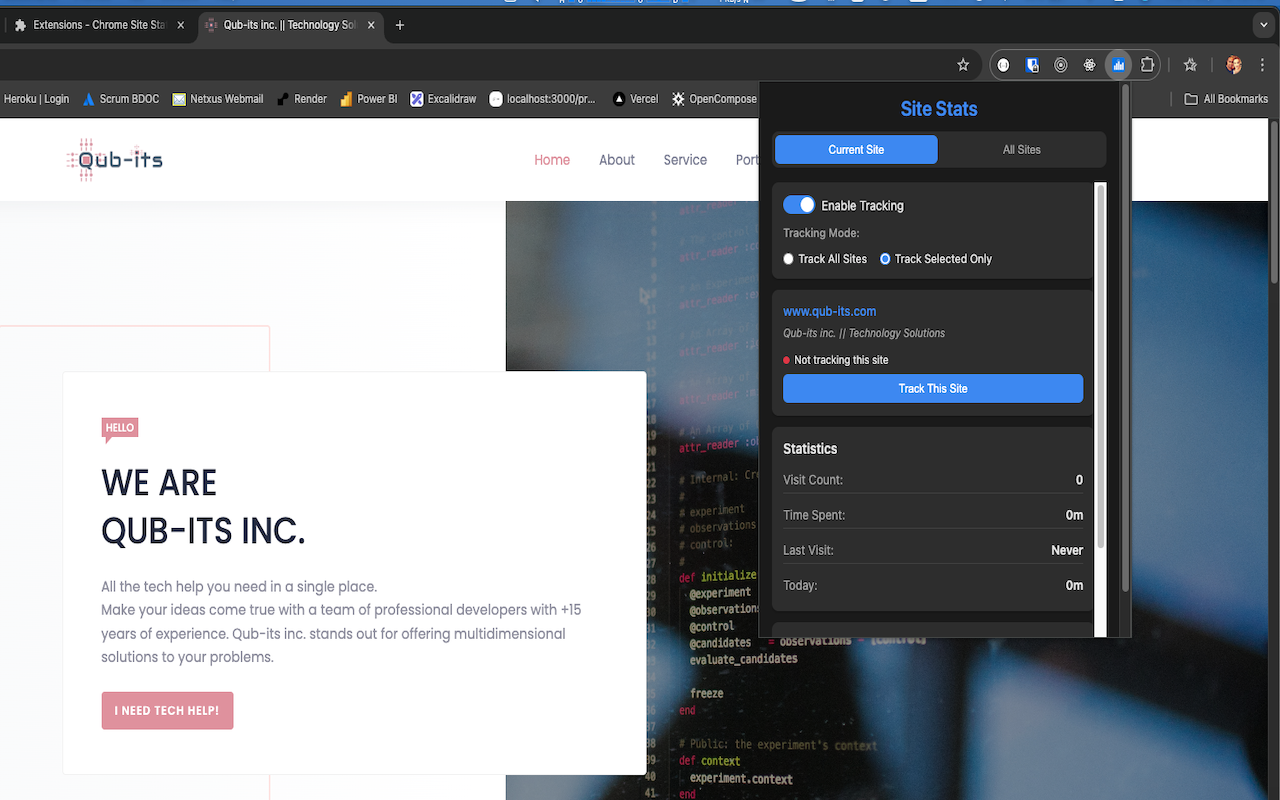Select the Track Selected Only radio option

pos(885,259)
